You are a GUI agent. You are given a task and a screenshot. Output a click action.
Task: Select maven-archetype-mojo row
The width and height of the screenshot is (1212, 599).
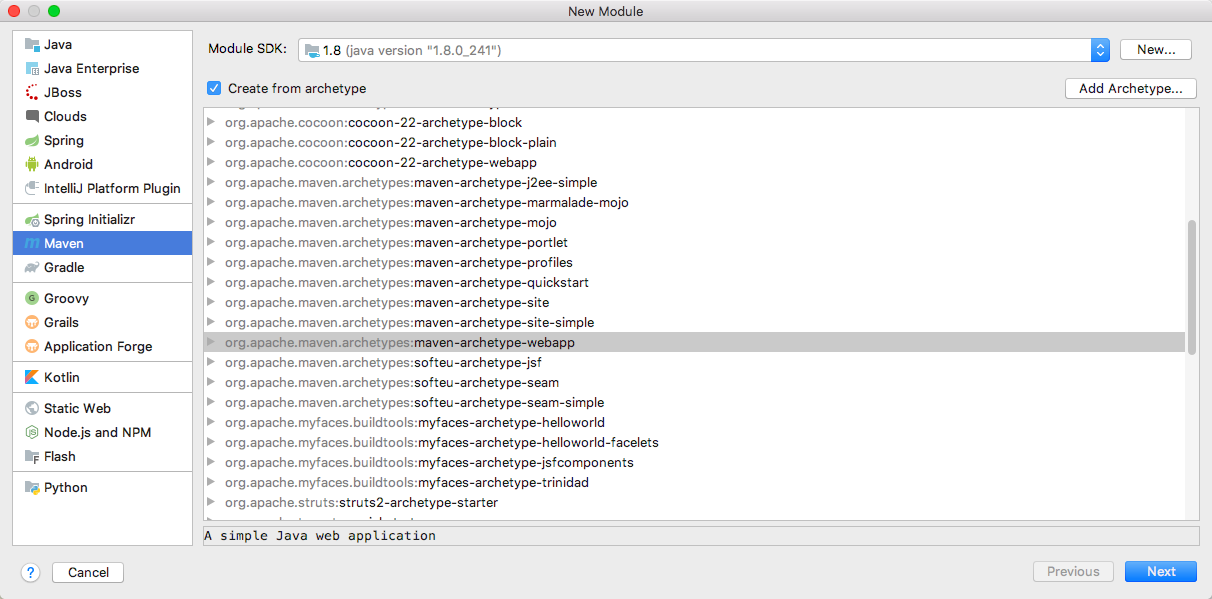click(695, 222)
